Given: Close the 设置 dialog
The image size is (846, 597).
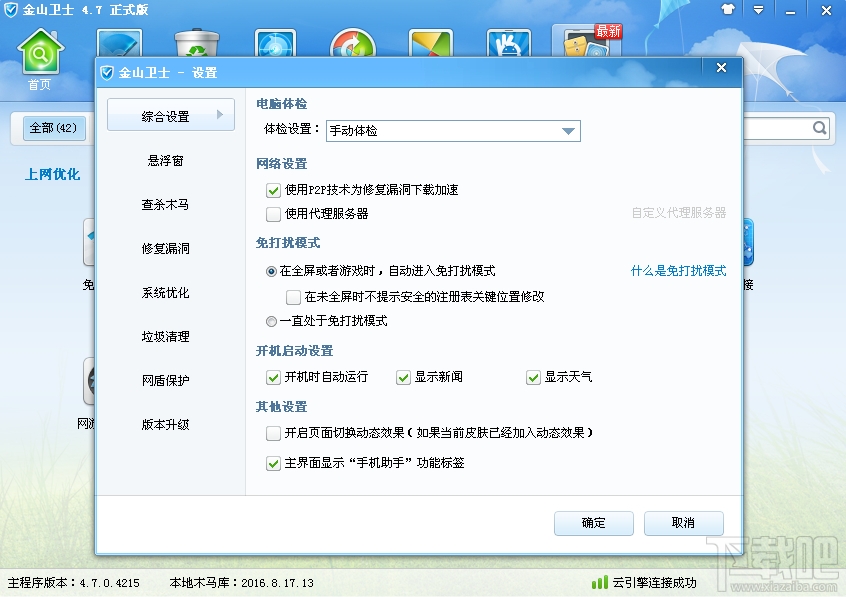Looking at the screenshot, I should point(721,68).
